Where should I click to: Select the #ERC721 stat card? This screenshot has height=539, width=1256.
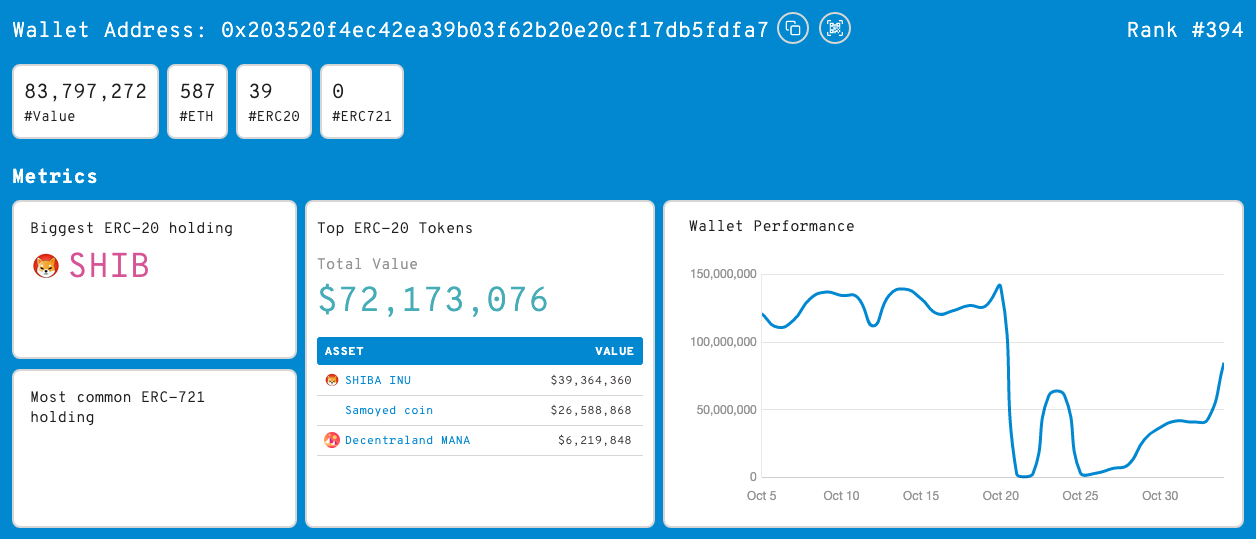[x=362, y=101]
